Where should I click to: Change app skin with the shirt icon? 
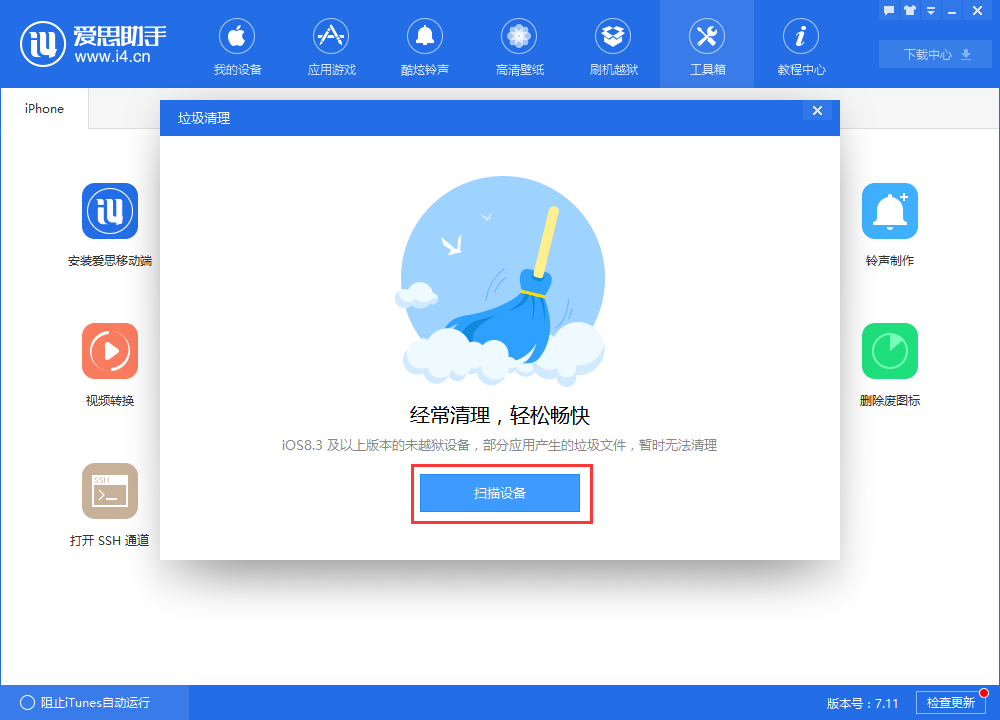[x=910, y=10]
